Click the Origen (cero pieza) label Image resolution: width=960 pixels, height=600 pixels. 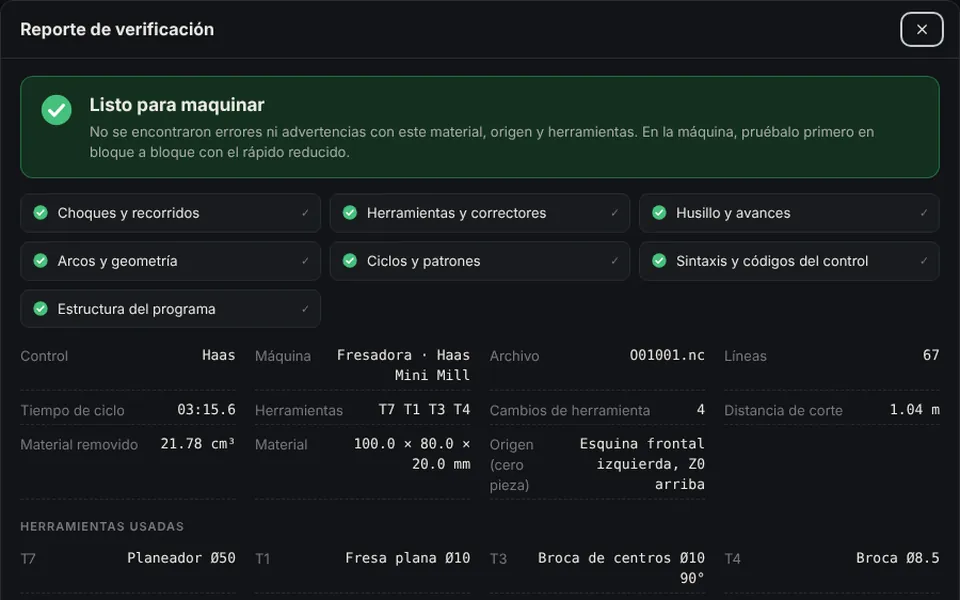511,465
